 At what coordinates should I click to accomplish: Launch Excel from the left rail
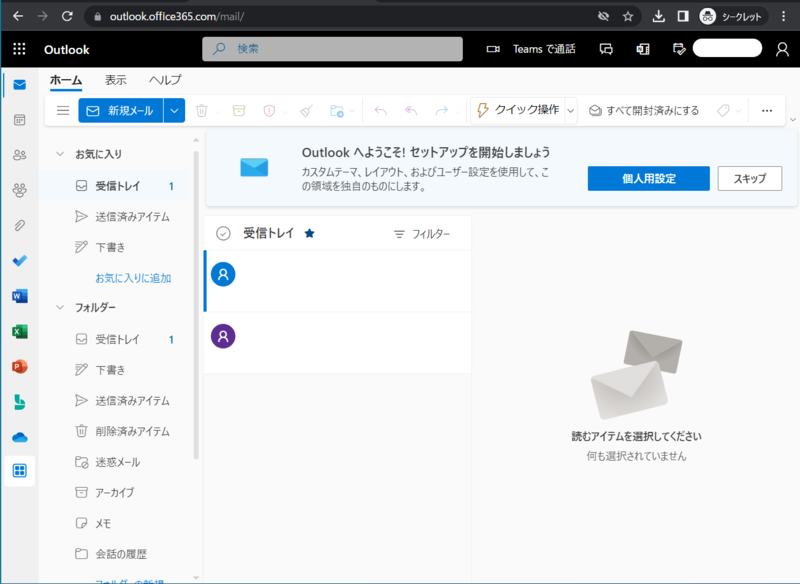coord(19,332)
